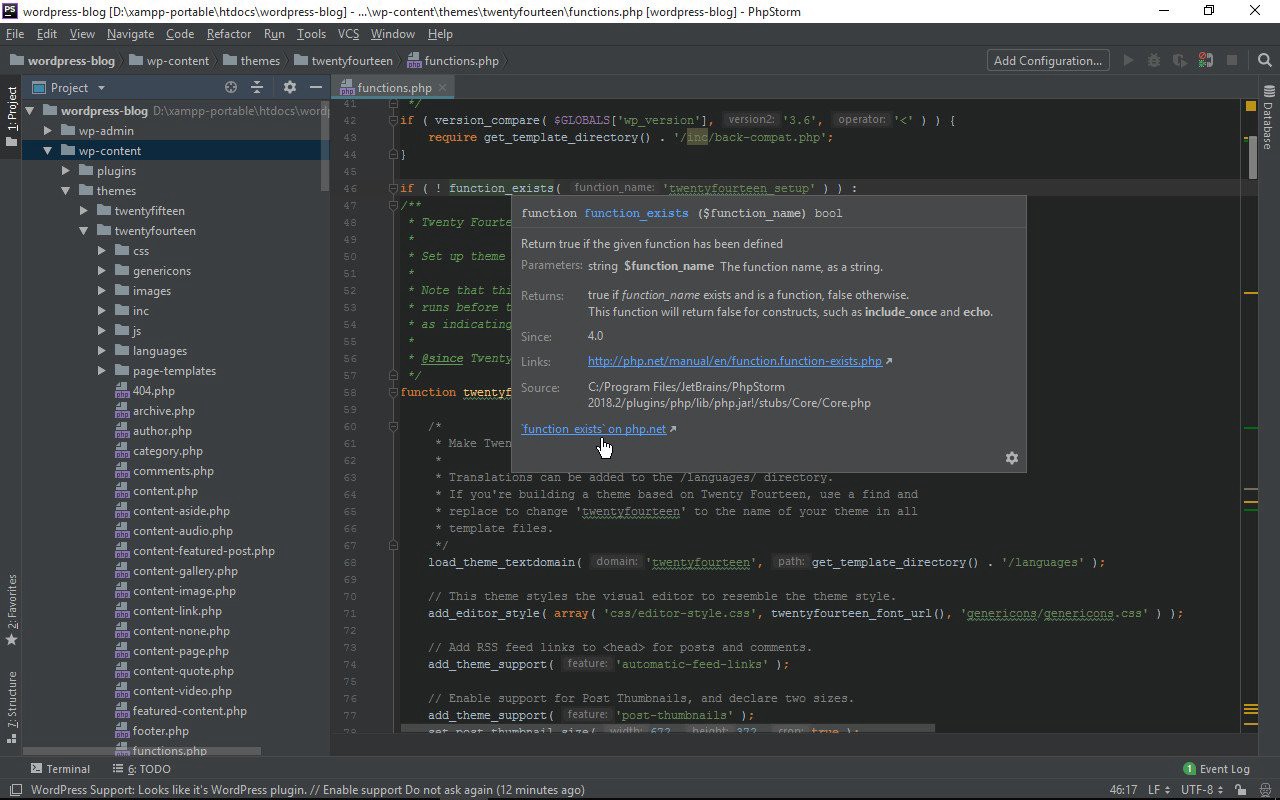Toggle fold marker on line 46
Image resolution: width=1280 pixels, height=800 pixels.
[x=393, y=188]
